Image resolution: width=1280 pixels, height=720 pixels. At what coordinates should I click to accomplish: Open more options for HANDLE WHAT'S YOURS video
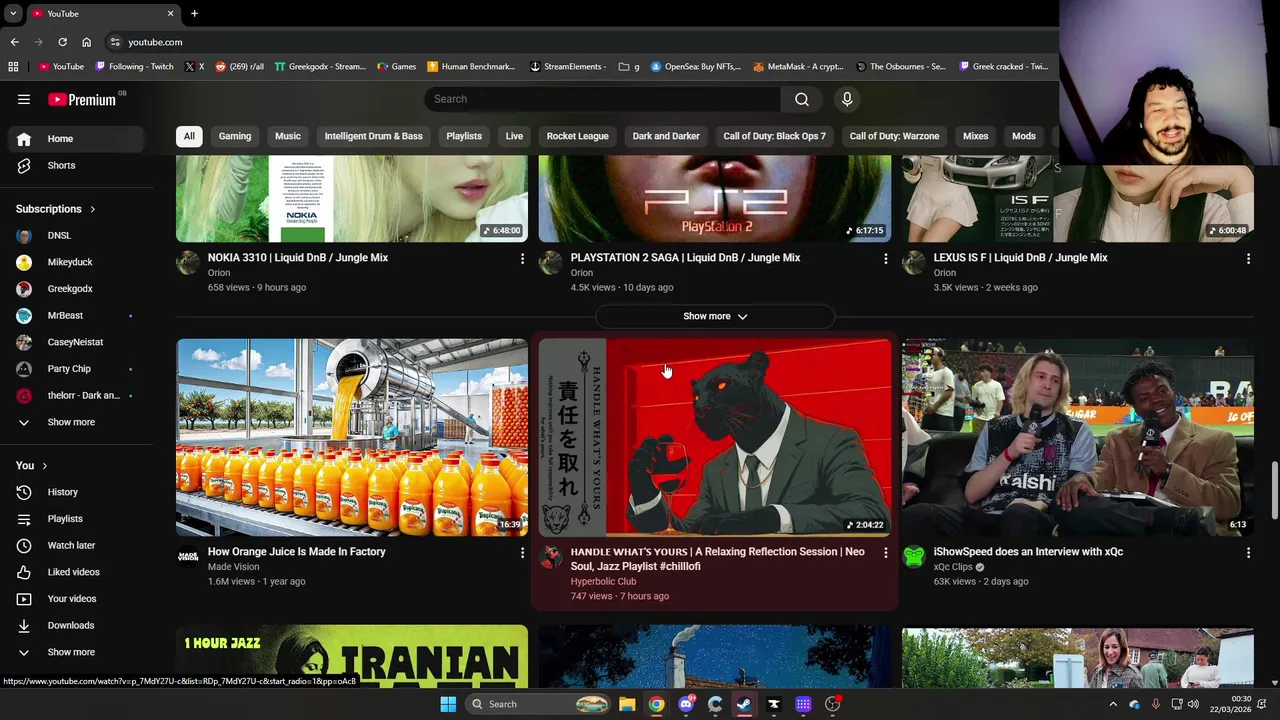click(x=885, y=553)
